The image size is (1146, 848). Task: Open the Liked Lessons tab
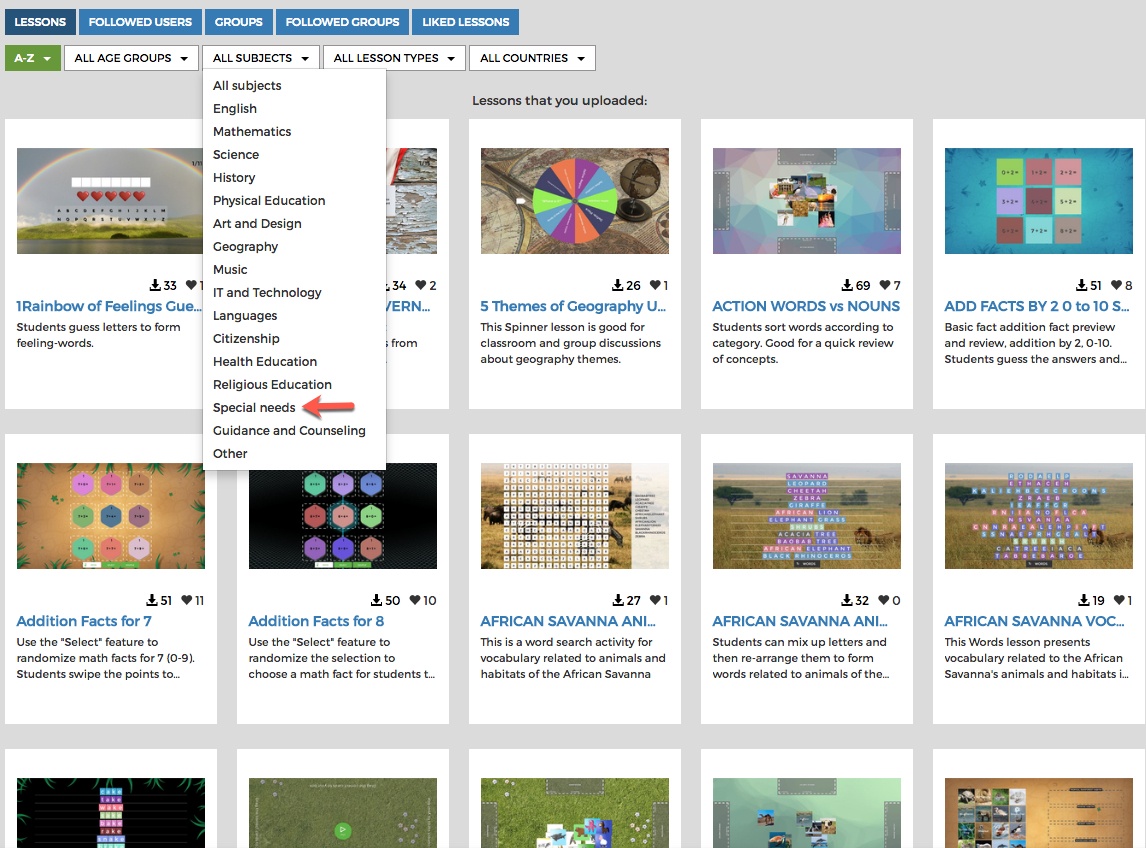tap(466, 22)
